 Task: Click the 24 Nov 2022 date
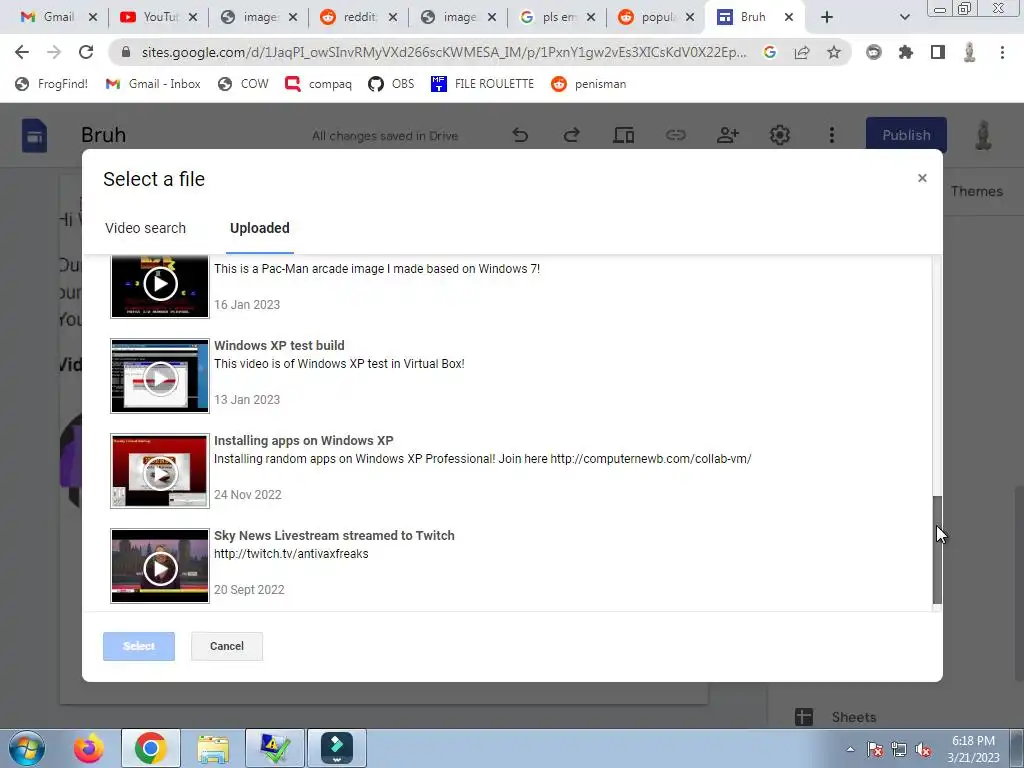point(248,494)
